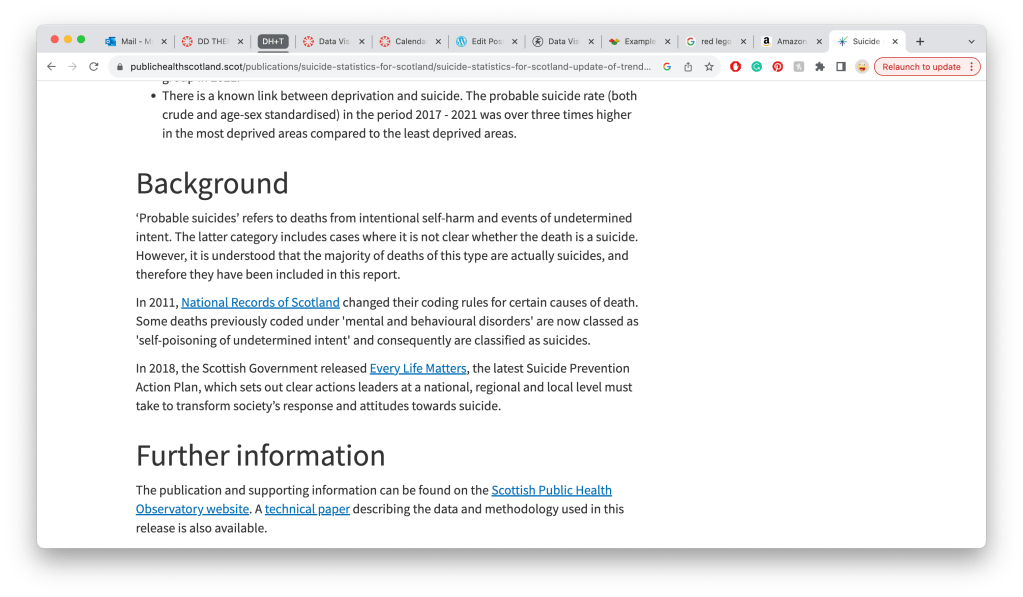Expand the tab search chevron
1023x597 pixels.
tap(970, 42)
